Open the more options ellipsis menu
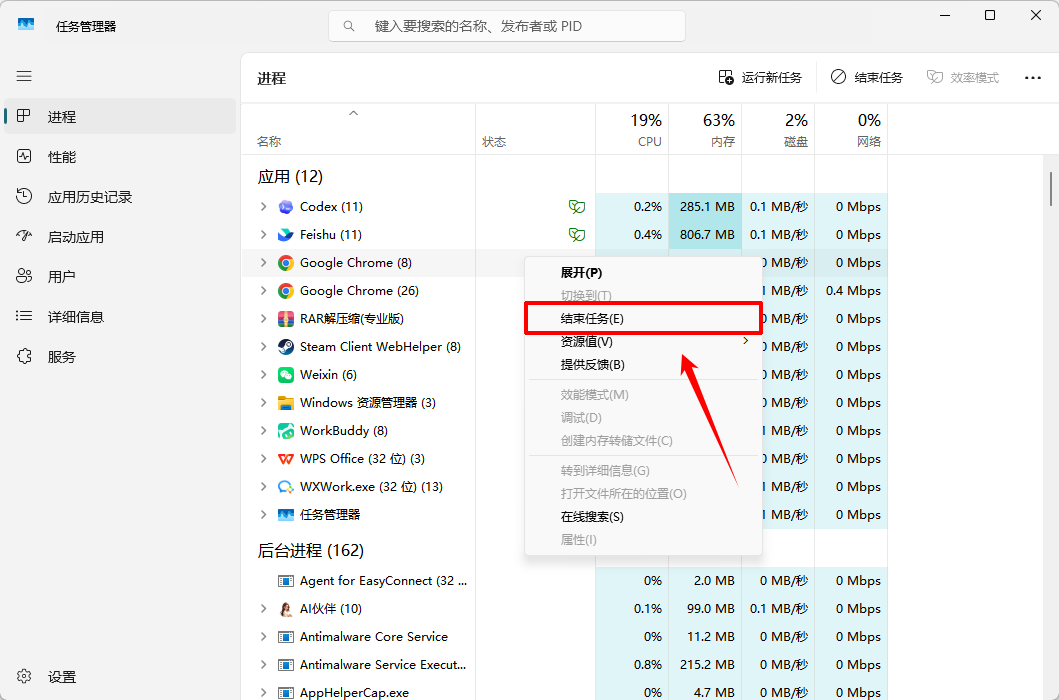 point(1033,78)
